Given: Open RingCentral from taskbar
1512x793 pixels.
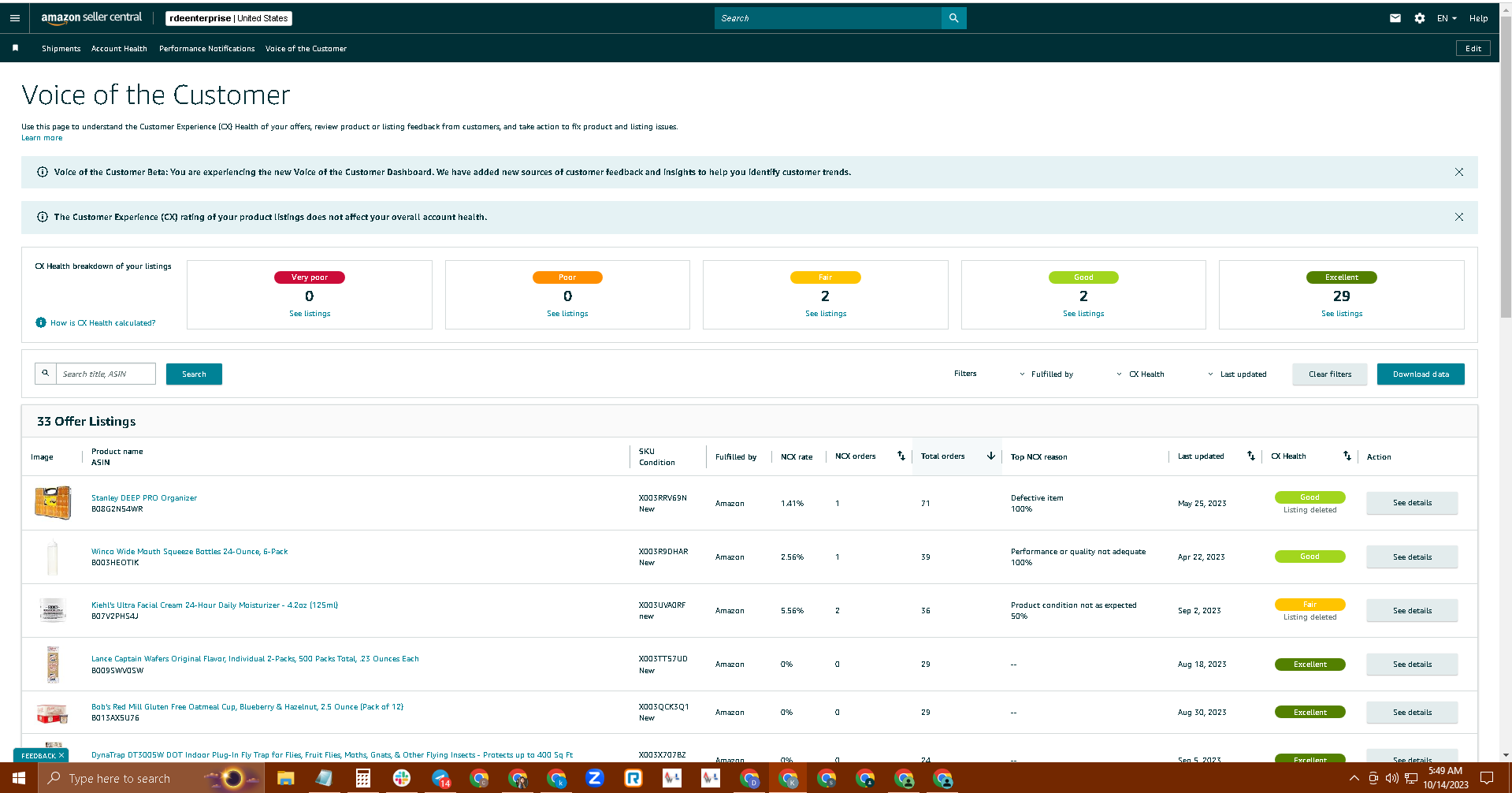Looking at the screenshot, I should tap(633, 778).
